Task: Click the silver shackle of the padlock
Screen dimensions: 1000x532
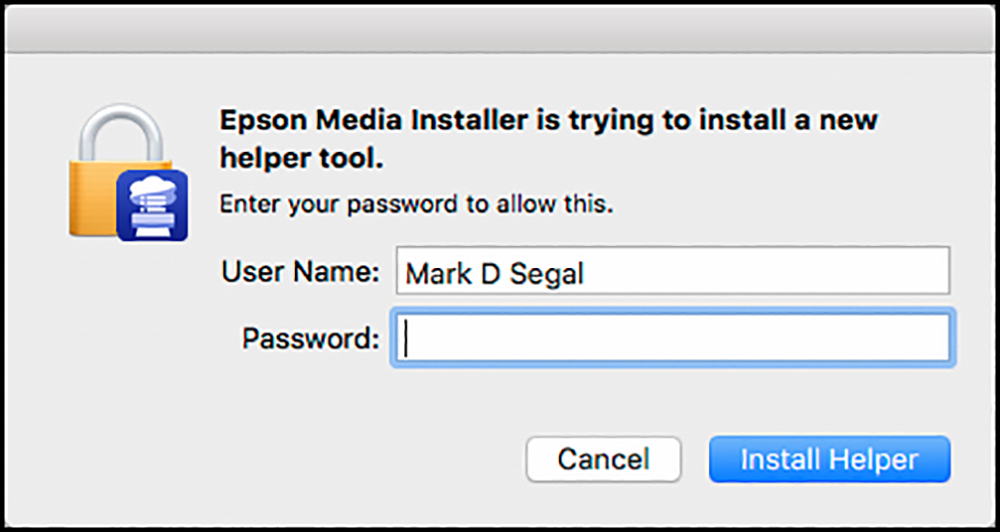Action: pyautogui.click(x=121, y=133)
